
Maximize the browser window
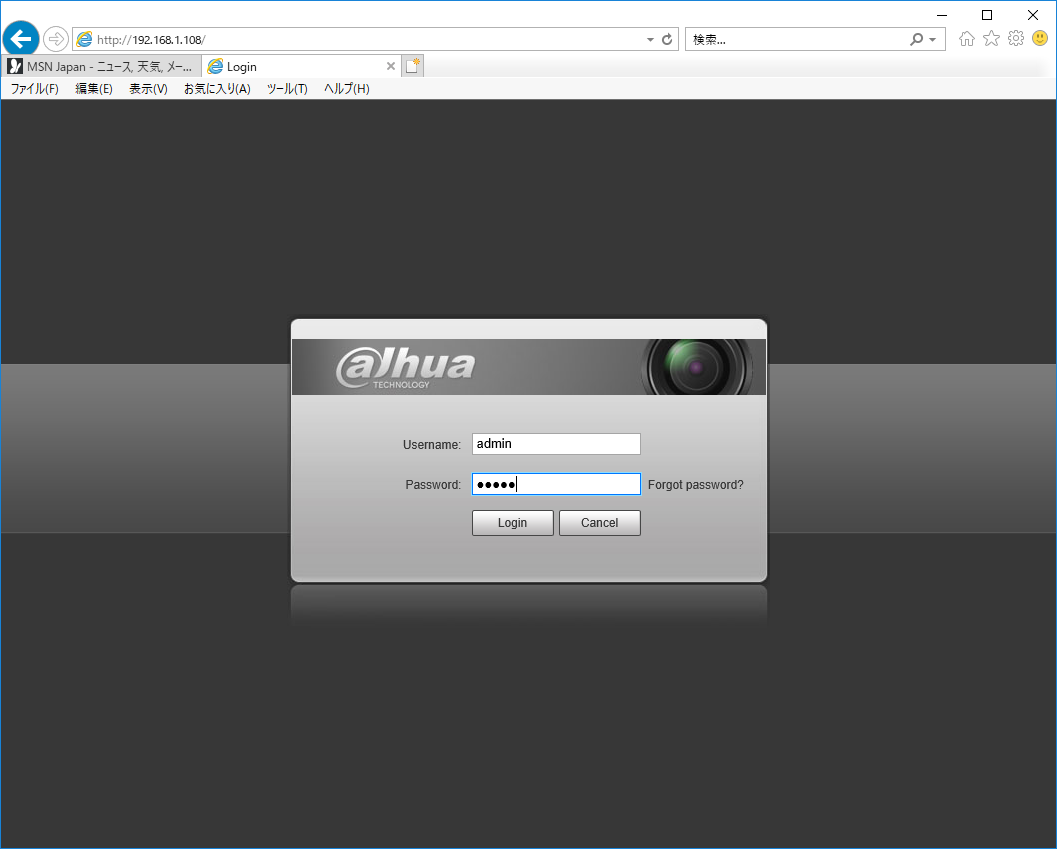tap(987, 15)
